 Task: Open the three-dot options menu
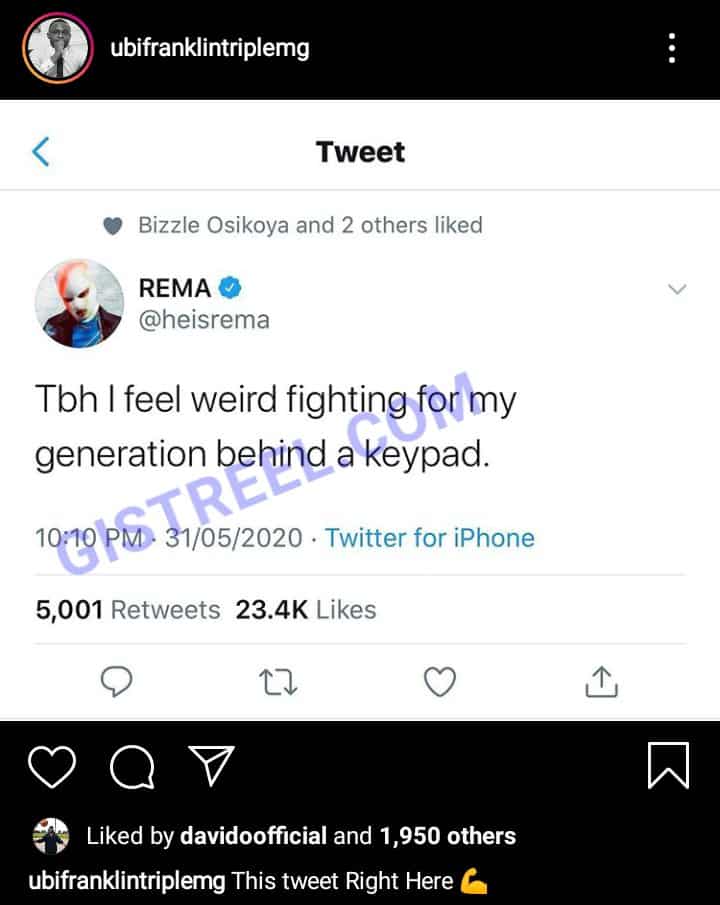(672, 48)
